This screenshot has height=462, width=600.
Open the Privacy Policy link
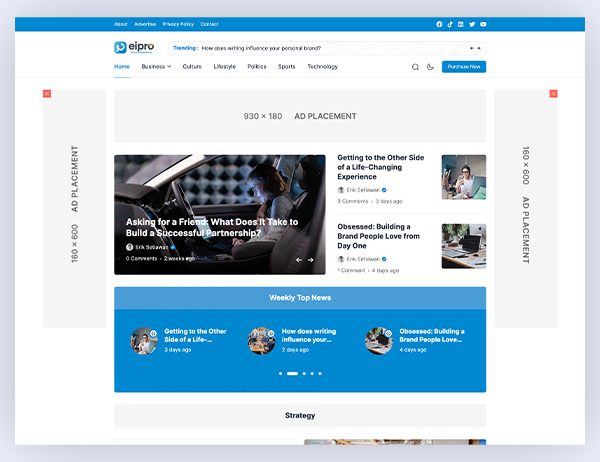pos(178,24)
